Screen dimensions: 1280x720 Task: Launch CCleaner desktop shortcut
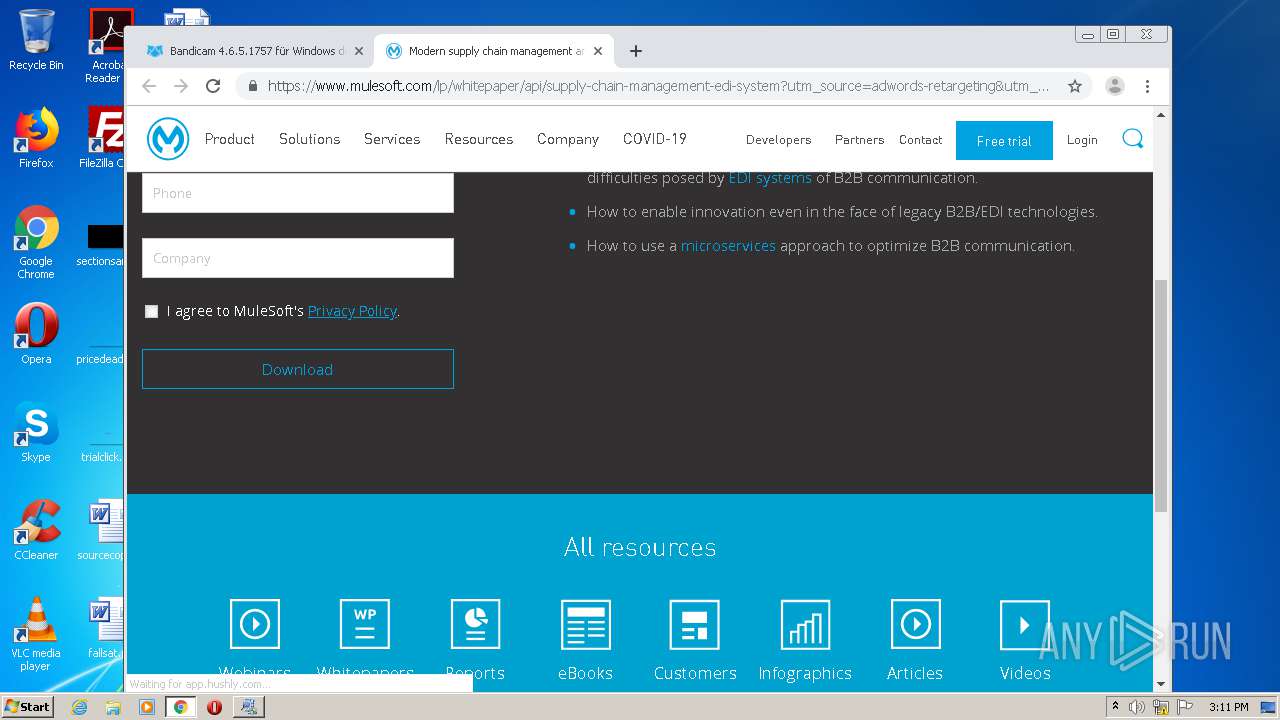[36, 530]
